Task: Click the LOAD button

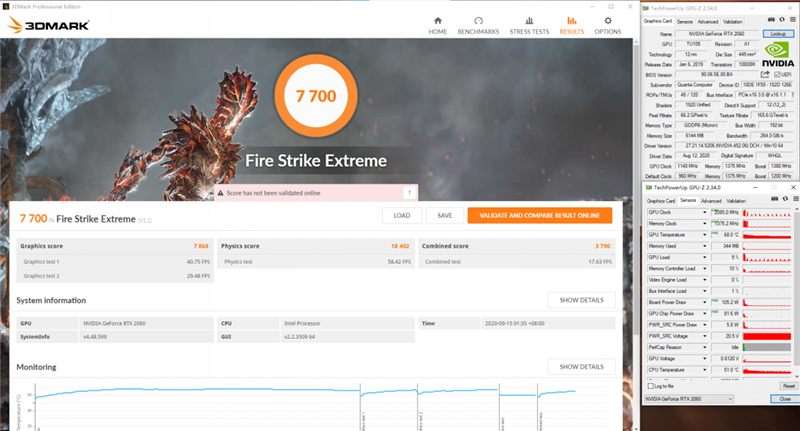Action: [x=402, y=215]
